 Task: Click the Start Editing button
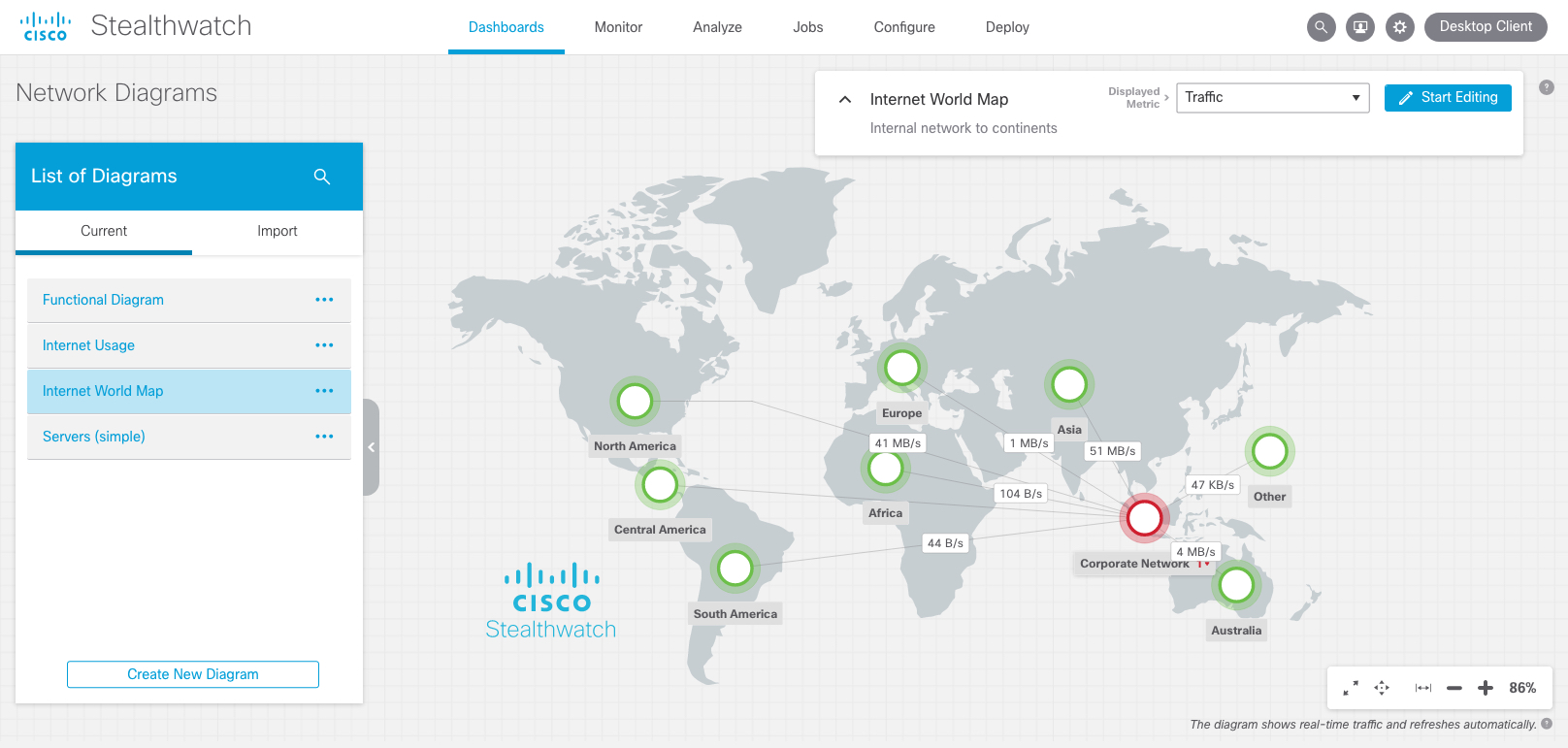[1448, 98]
